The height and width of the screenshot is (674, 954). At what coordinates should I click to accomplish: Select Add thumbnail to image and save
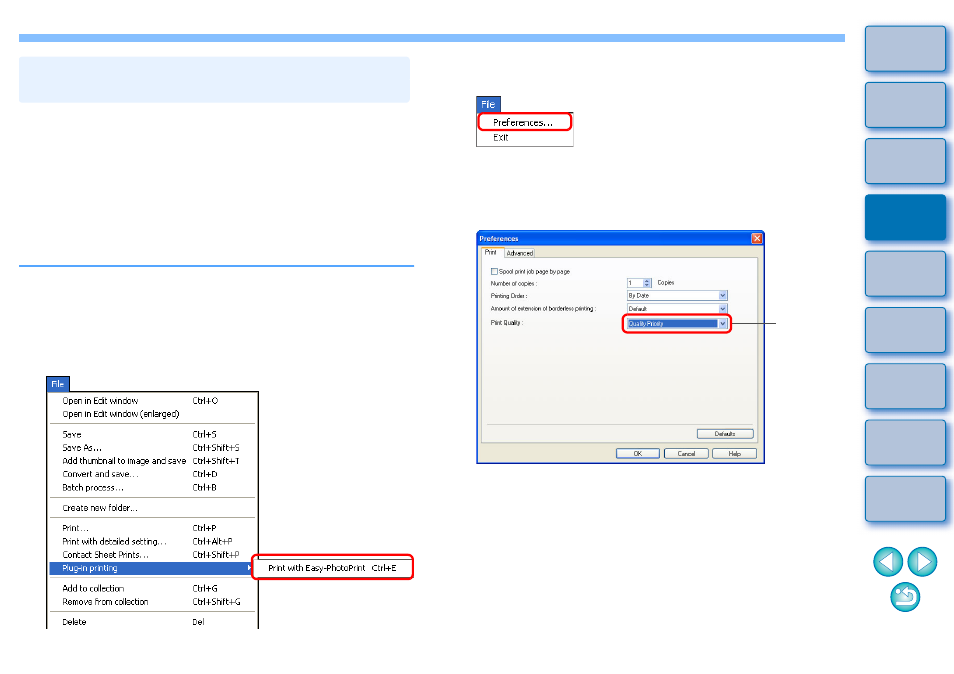(153, 461)
